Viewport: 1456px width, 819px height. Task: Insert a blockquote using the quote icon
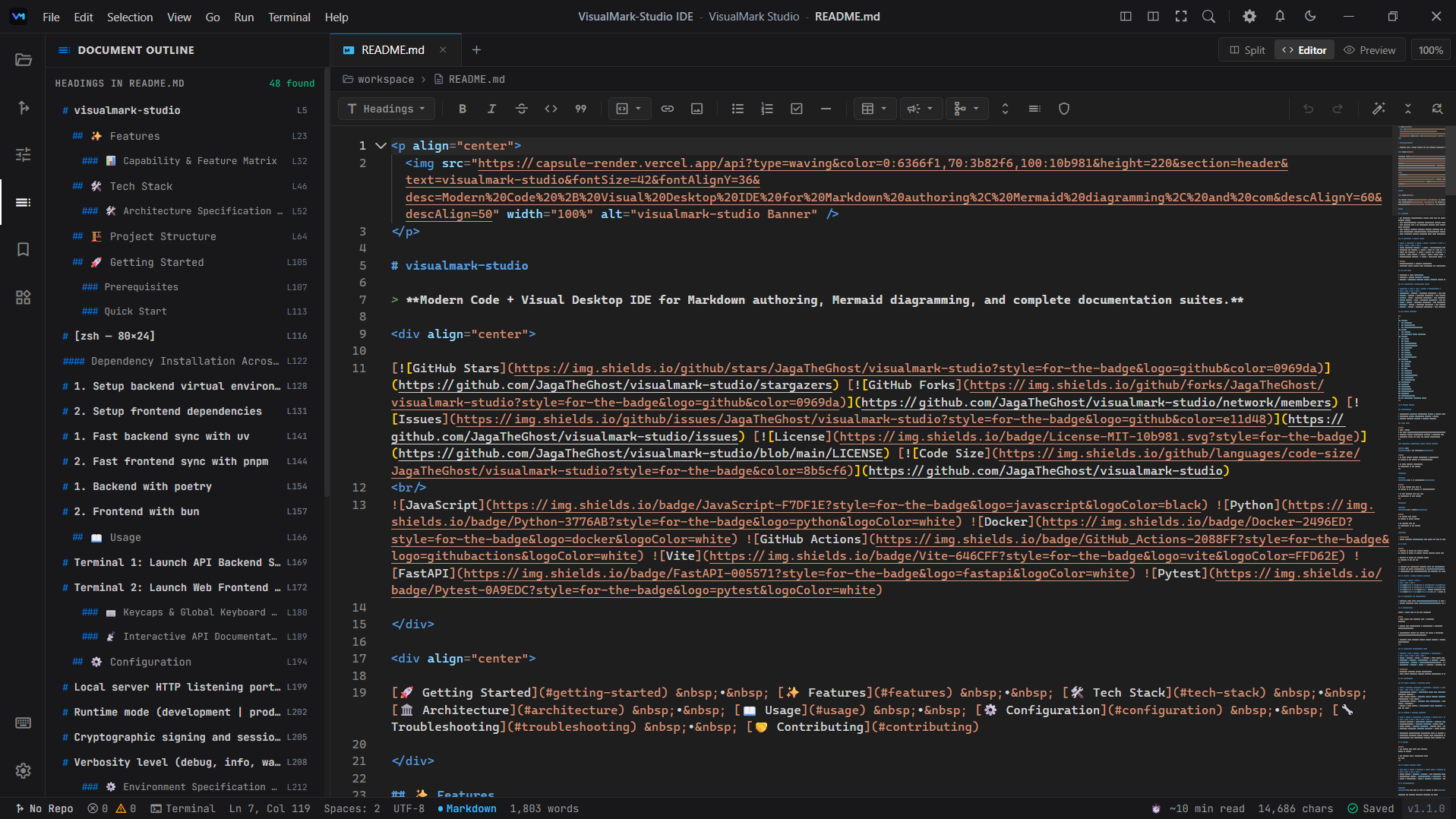(x=581, y=109)
